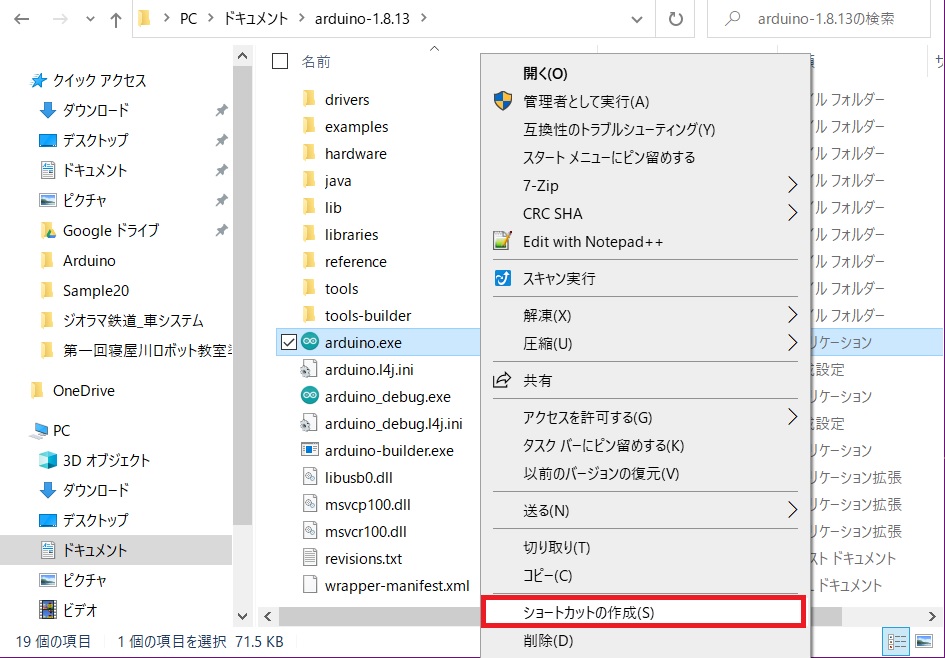
Task: Click the arduino.l4j.ini settings file icon
Action: pos(309,369)
